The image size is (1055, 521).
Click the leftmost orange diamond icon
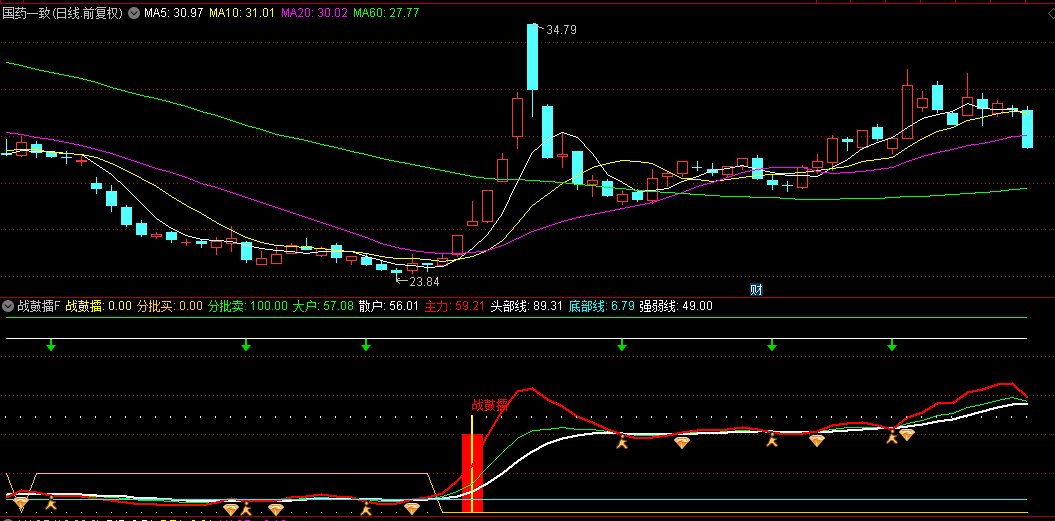pos(21,503)
